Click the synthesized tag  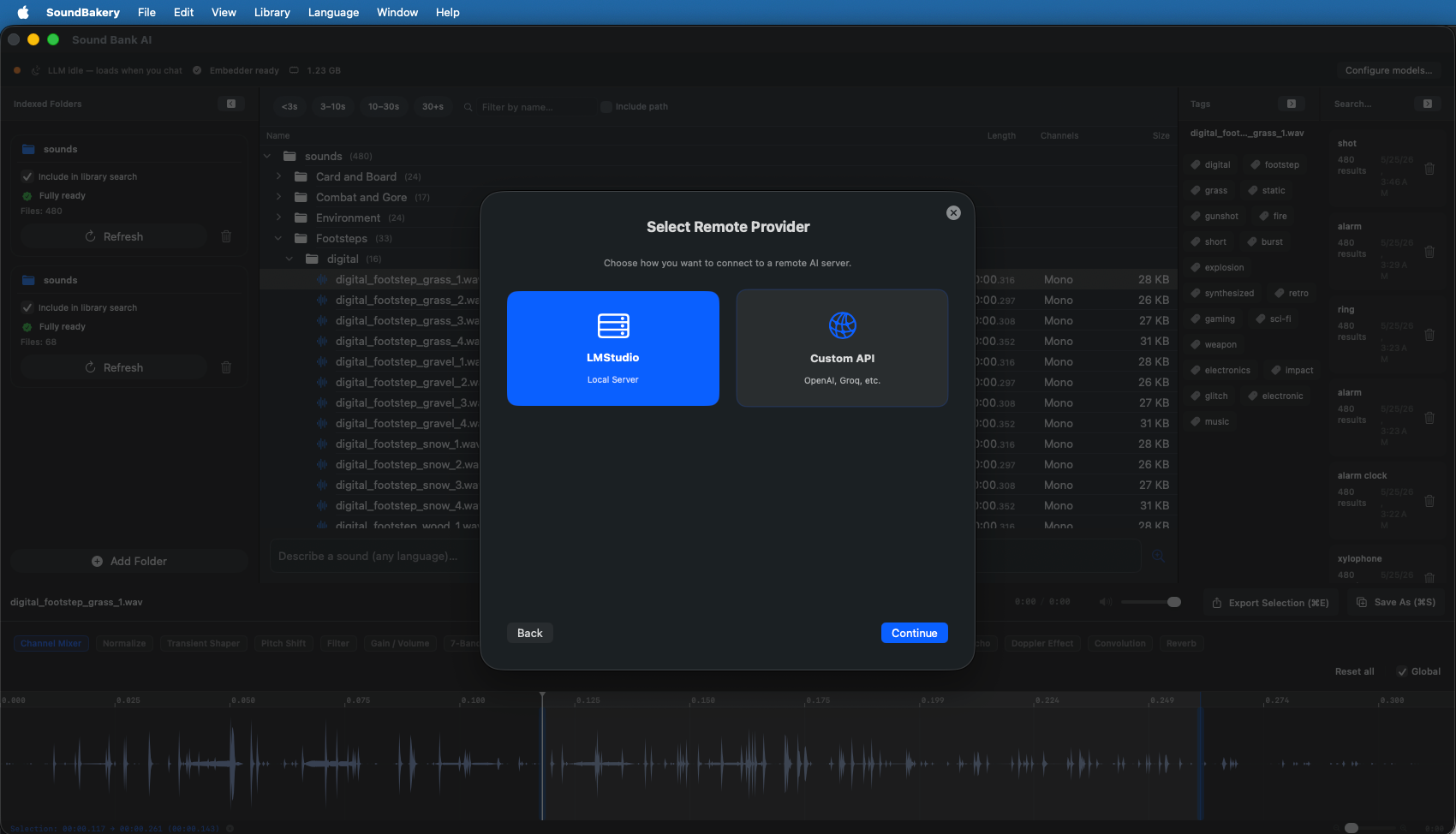click(1222, 293)
